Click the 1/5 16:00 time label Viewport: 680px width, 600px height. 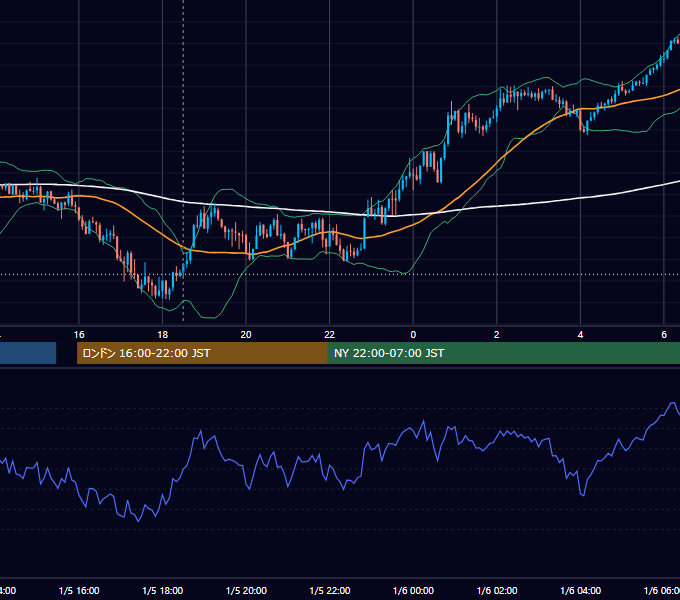point(79,590)
